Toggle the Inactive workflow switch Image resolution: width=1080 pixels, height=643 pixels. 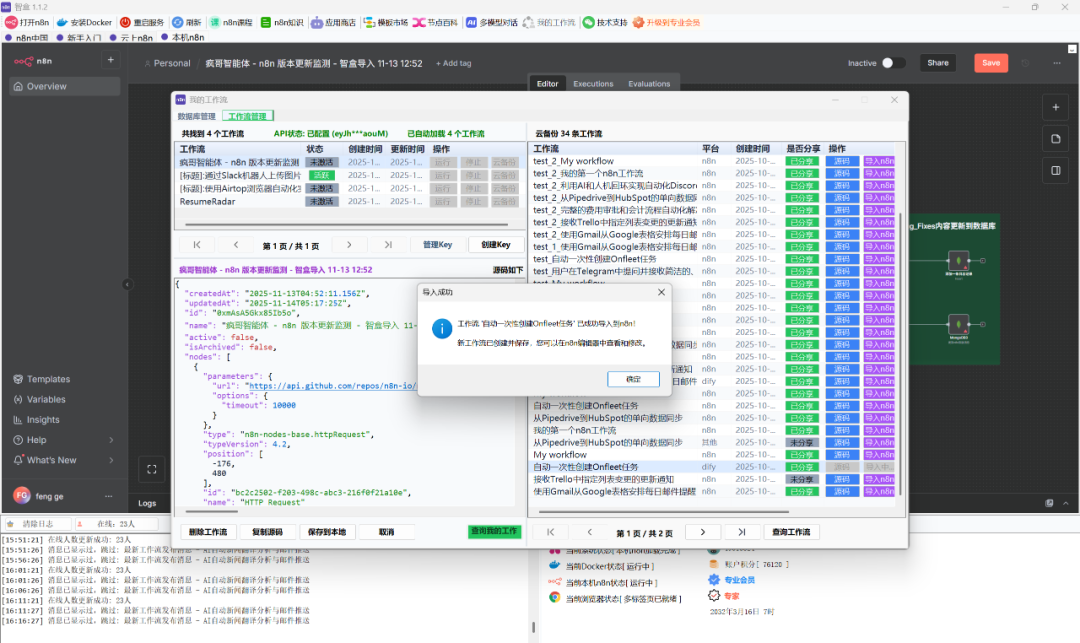893,63
